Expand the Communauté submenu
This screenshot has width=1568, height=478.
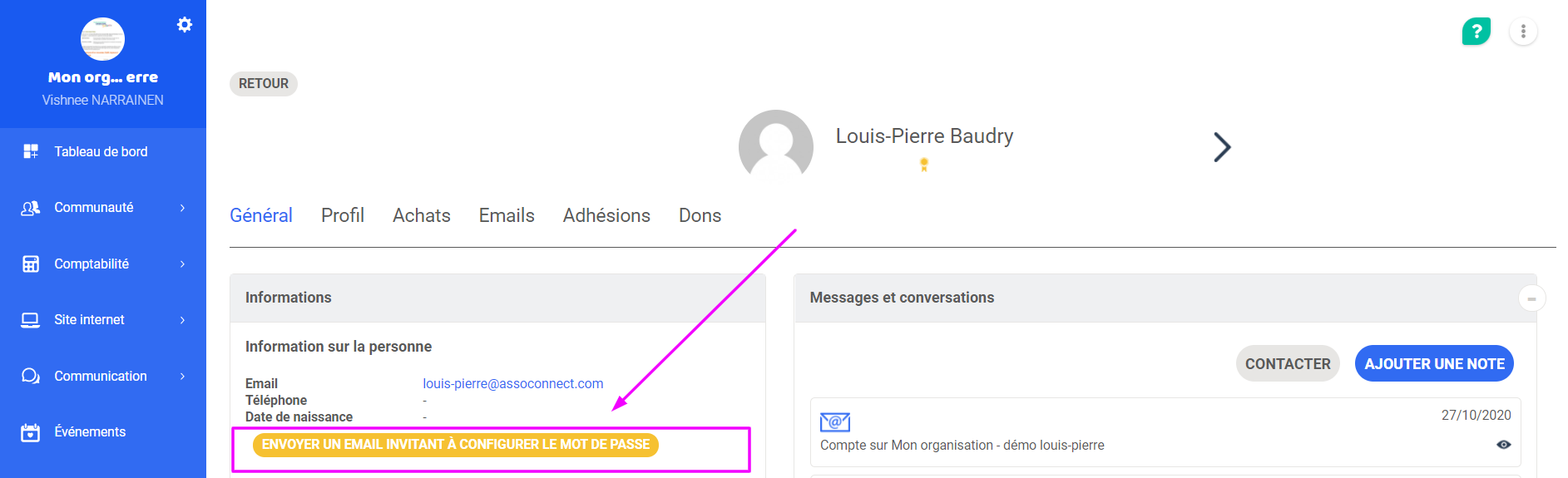click(182, 208)
